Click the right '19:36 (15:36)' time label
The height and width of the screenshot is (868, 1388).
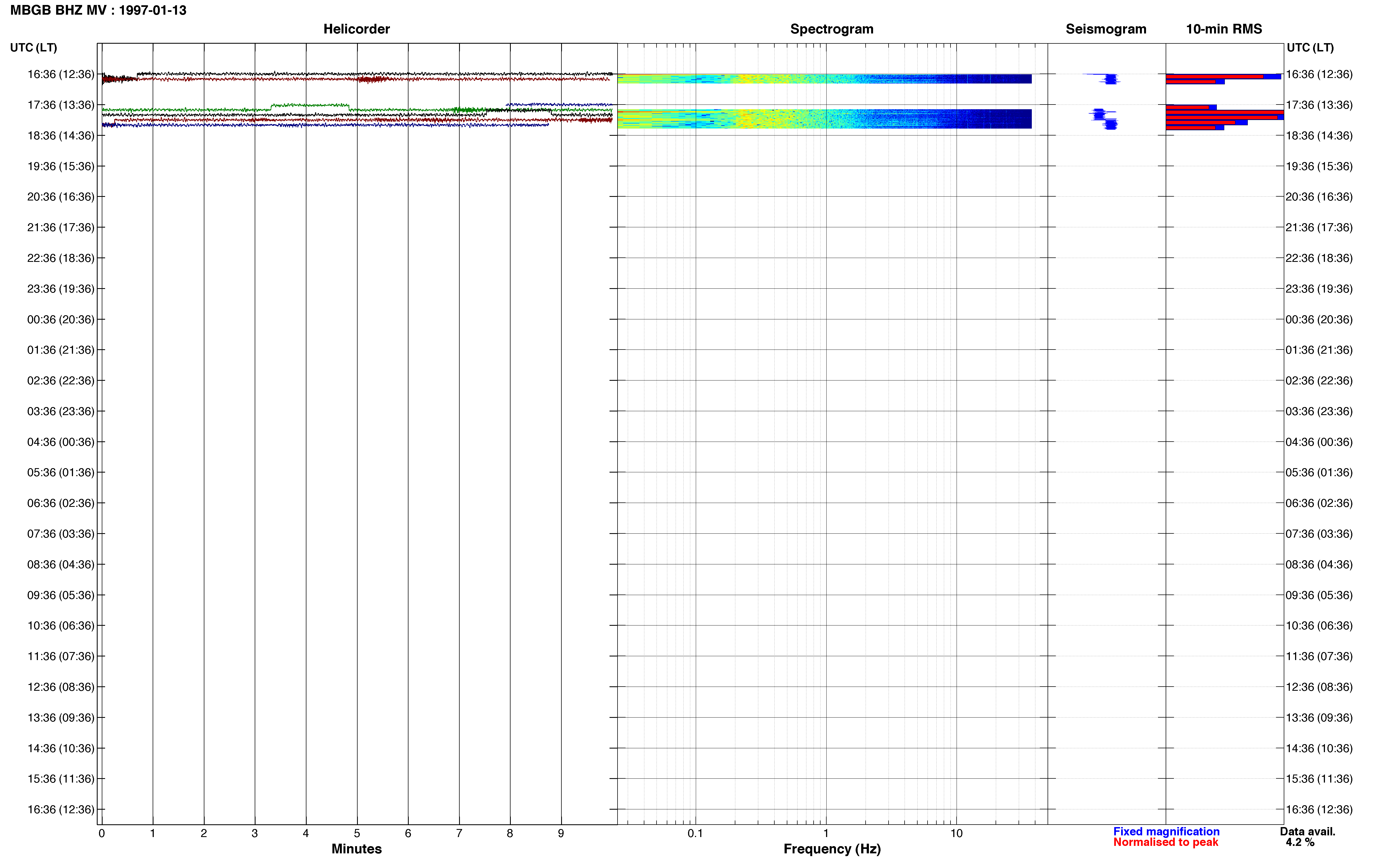(1319, 166)
